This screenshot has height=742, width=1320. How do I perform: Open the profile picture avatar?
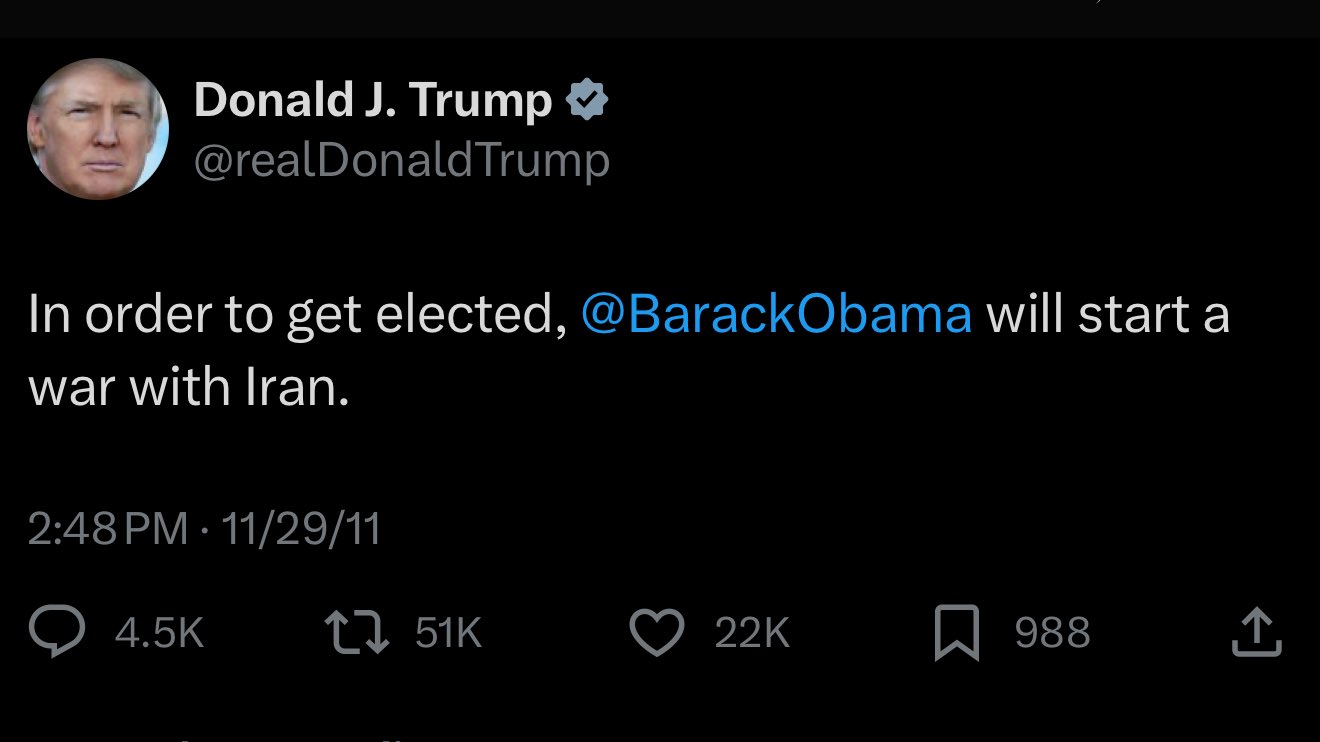click(98, 129)
